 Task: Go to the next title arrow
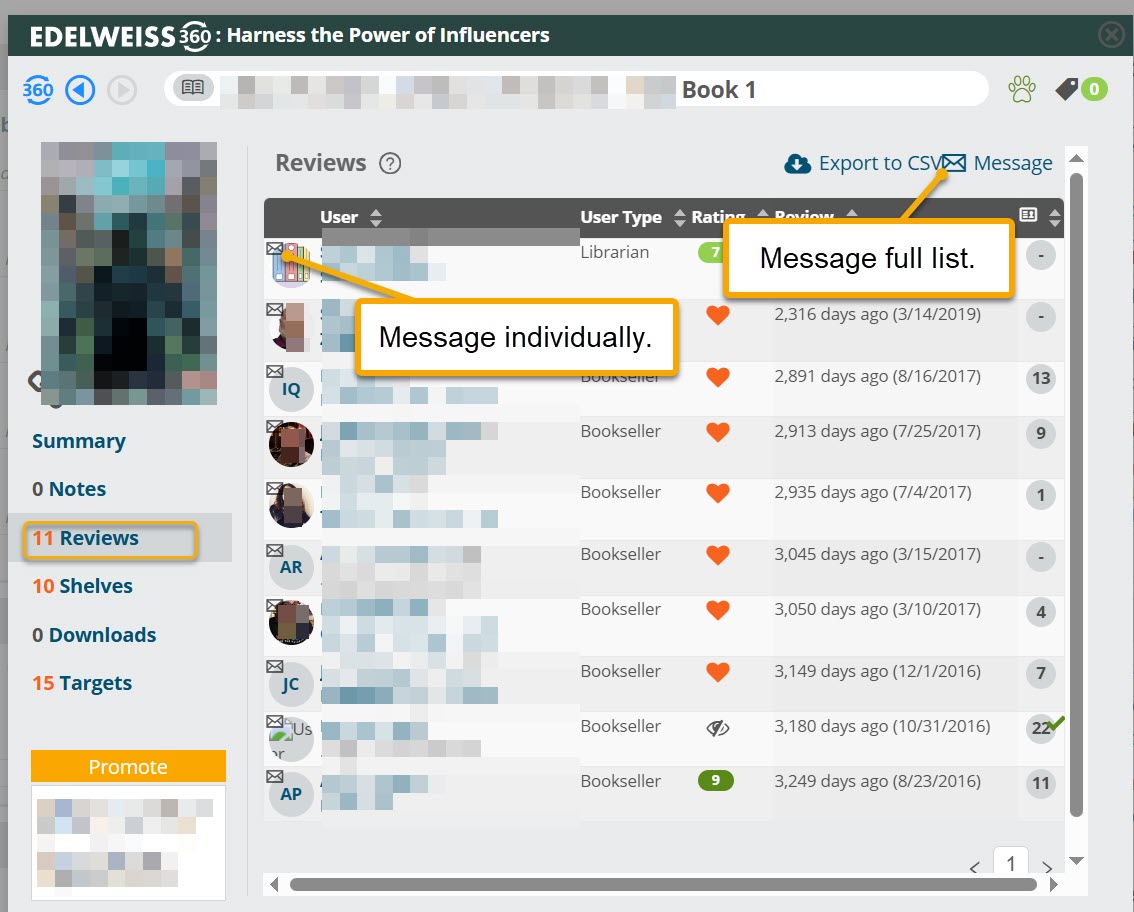pos(122,90)
